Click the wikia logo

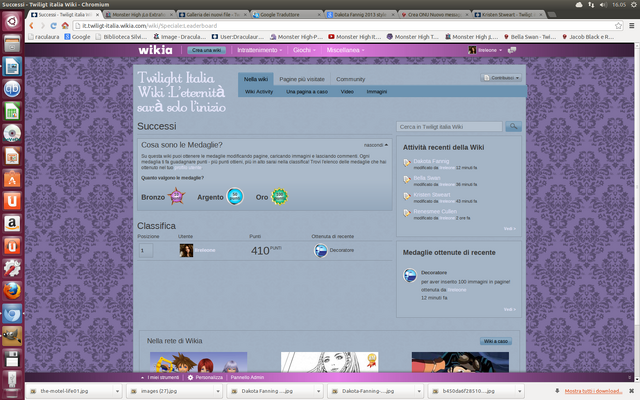click(155, 50)
